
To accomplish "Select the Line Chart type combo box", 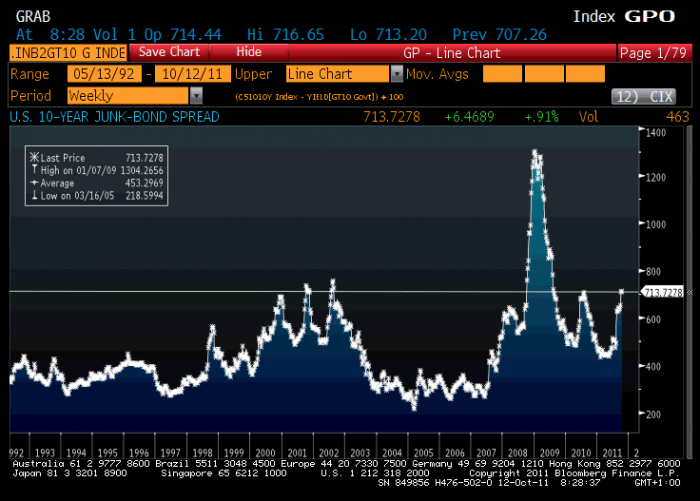I will click(x=337, y=74).
